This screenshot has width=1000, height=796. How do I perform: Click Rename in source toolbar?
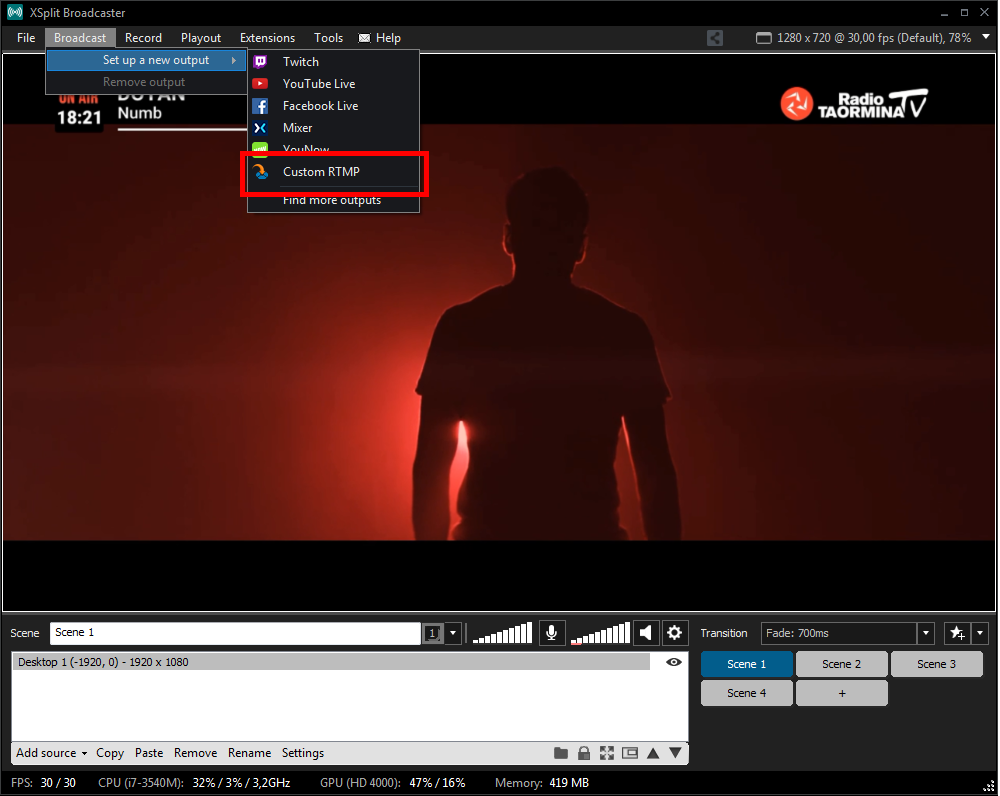point(249,753)
